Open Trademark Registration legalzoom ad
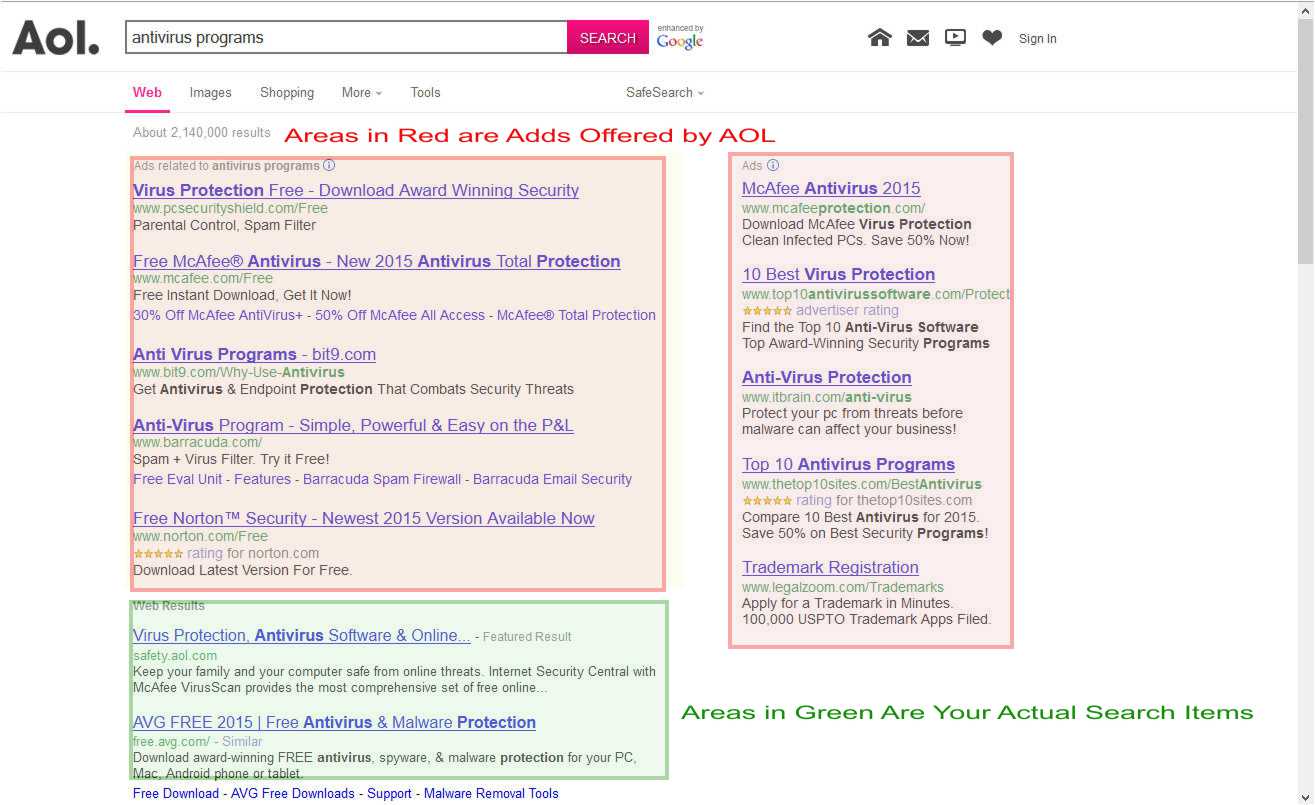The image size is (1315, 805). [x=830, y=567]
